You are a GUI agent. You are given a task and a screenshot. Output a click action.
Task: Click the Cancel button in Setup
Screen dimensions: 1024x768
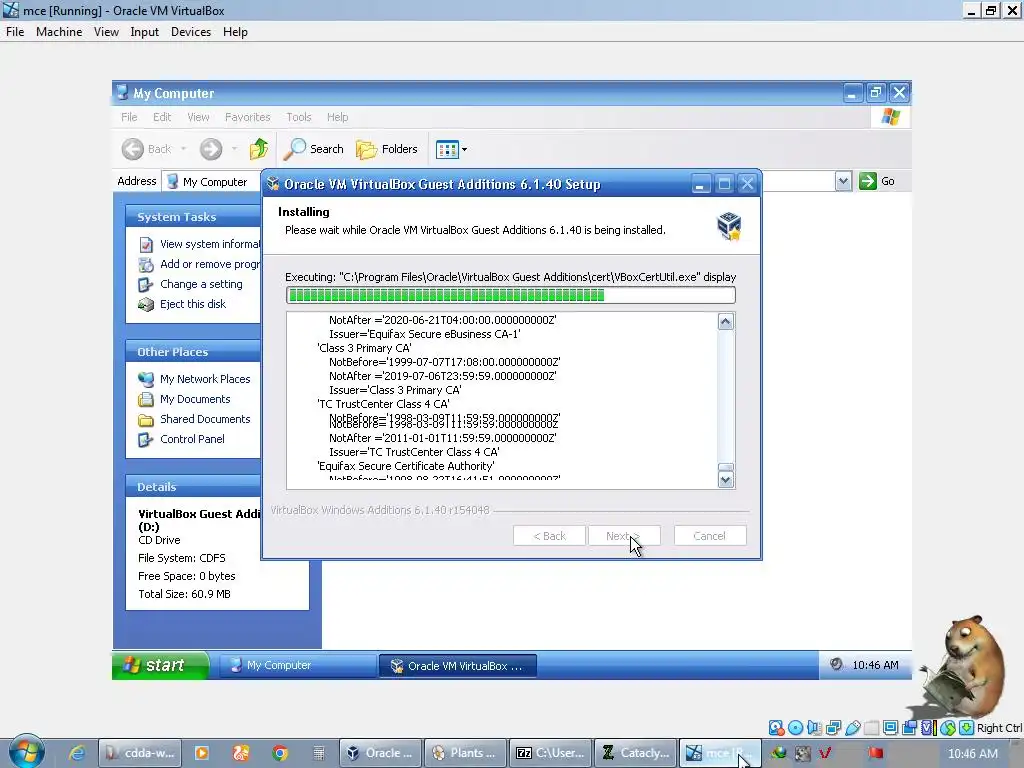tap(710, 536)
